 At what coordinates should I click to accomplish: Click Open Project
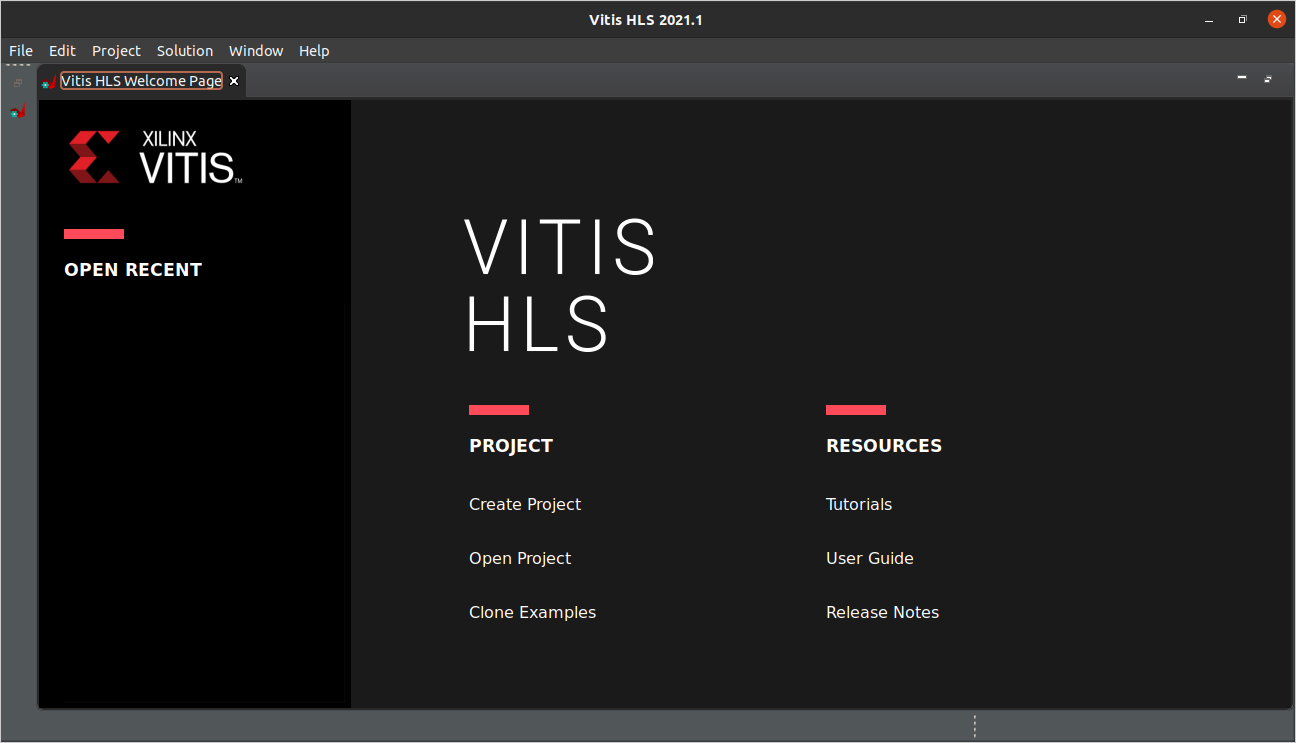tap(520, 558)
